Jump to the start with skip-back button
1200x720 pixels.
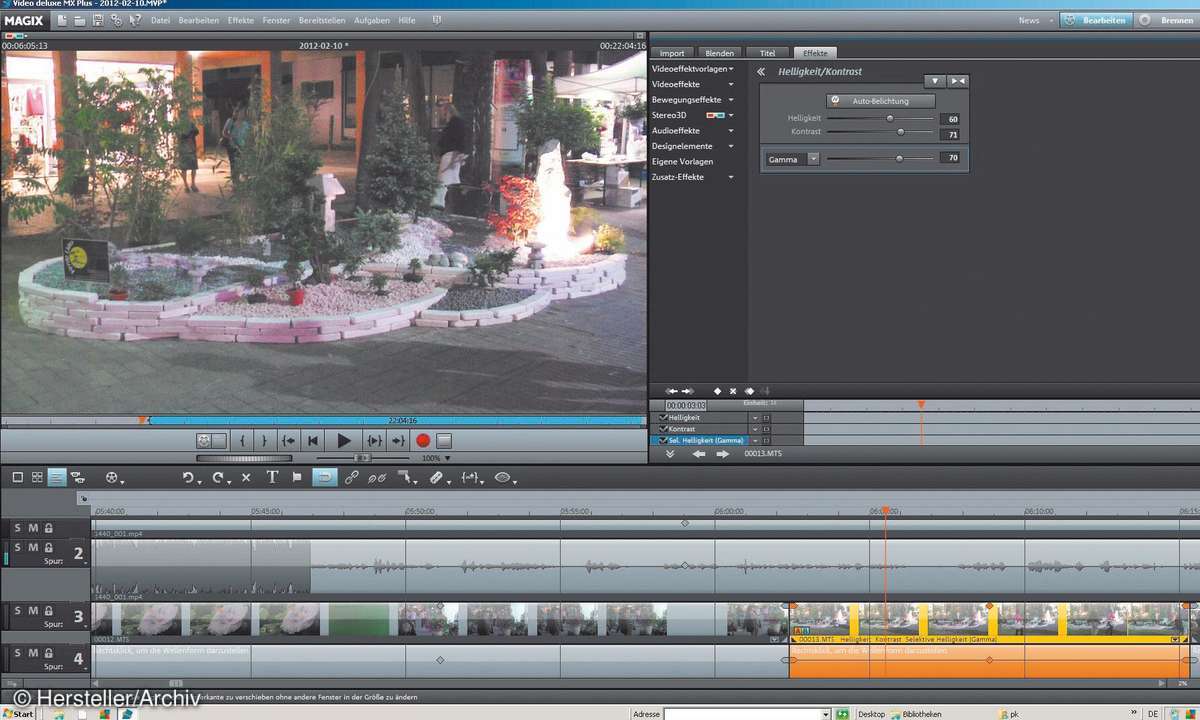pyautogui.click(x=313, y=440)
